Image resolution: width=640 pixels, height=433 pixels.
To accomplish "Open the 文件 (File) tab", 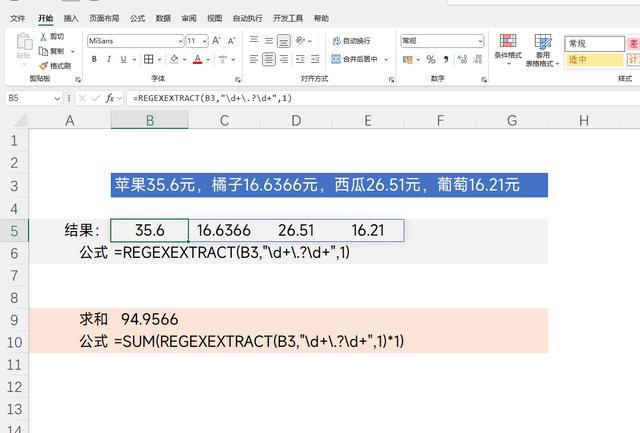I will (18, 18).
